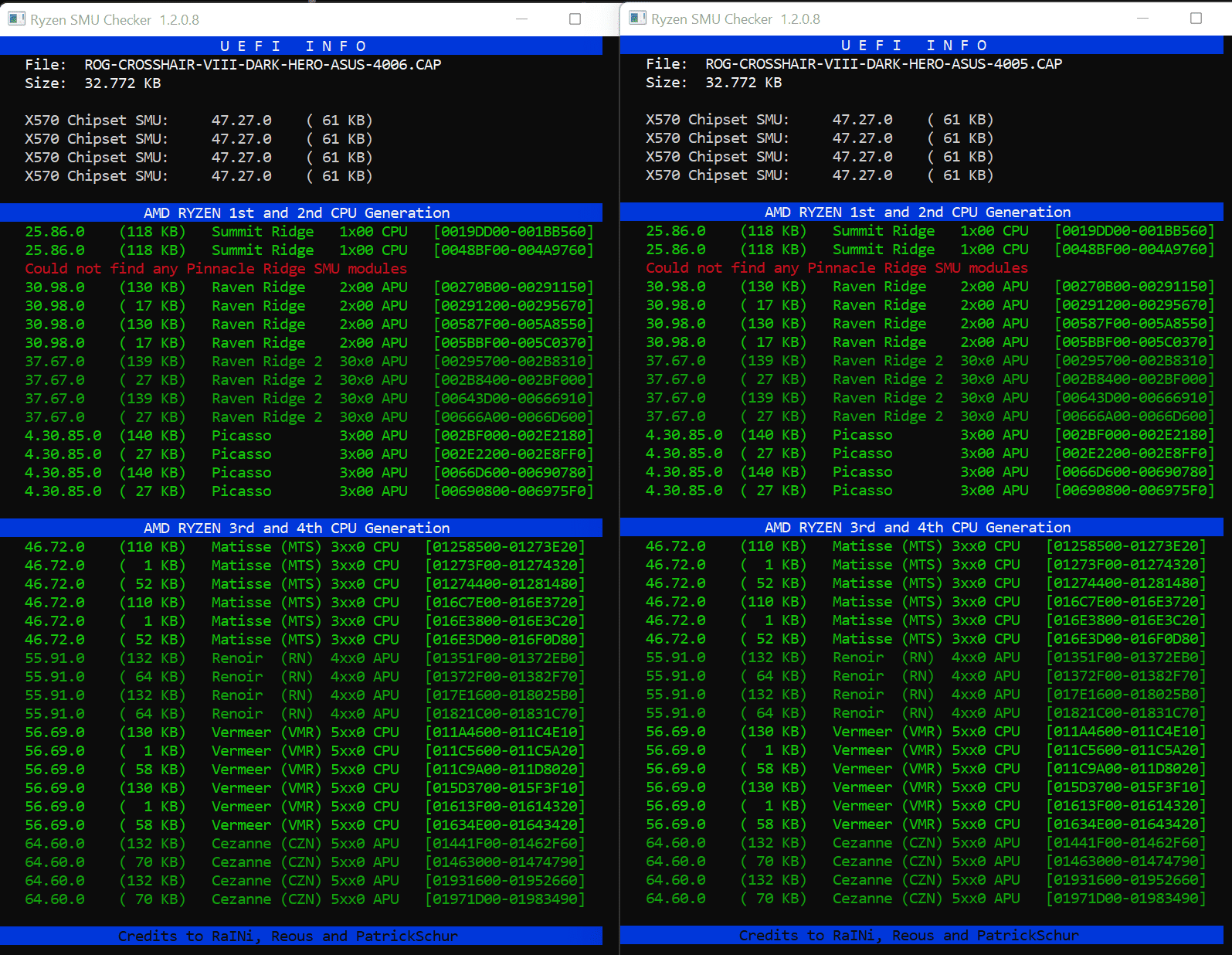Click Vermeer address [011C5600-011C5A20] in the 4005 window
This screenshot has height=955, width=1232.
[1126, 750]
